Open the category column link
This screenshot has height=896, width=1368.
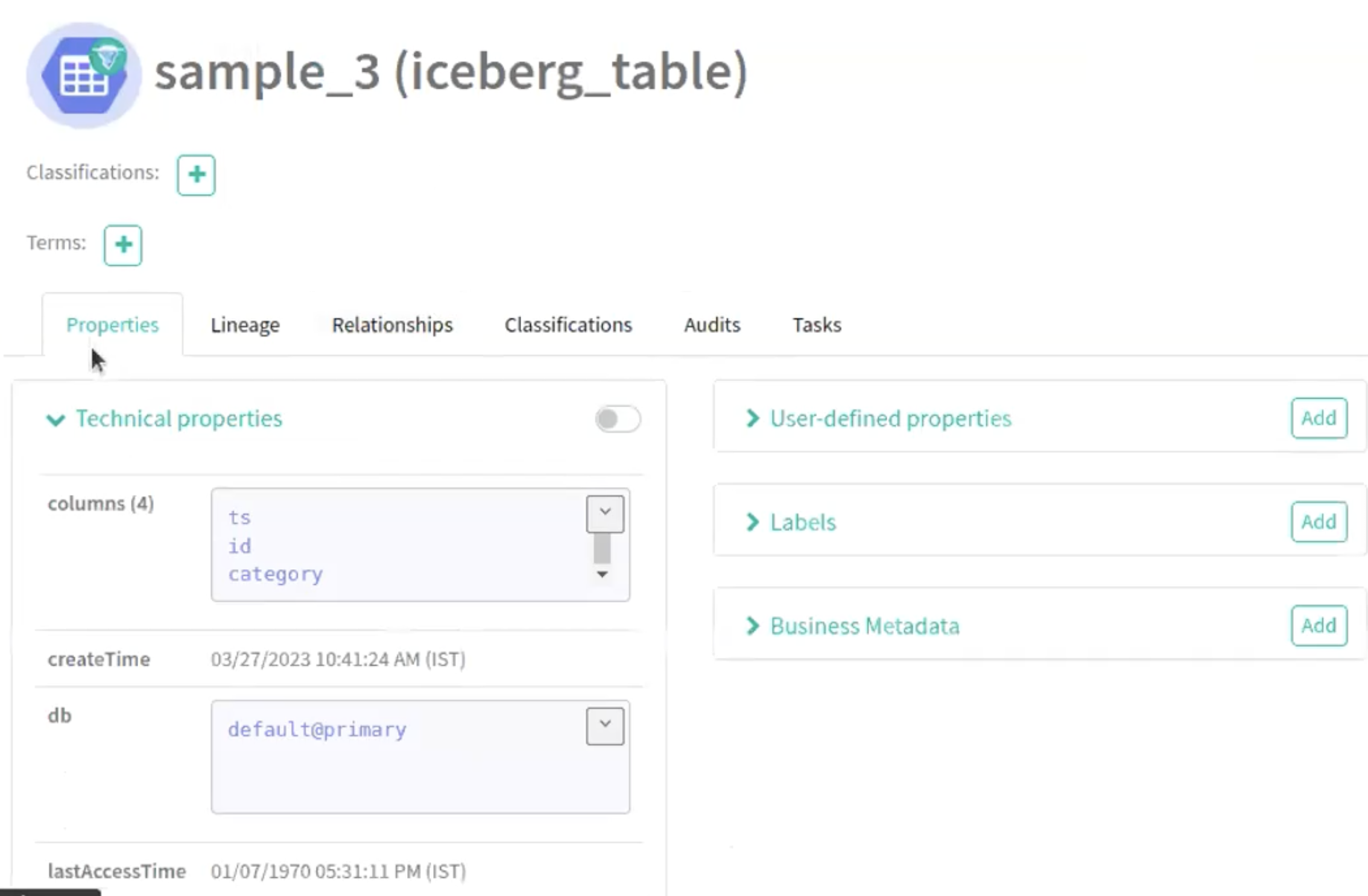coord(276,575)
